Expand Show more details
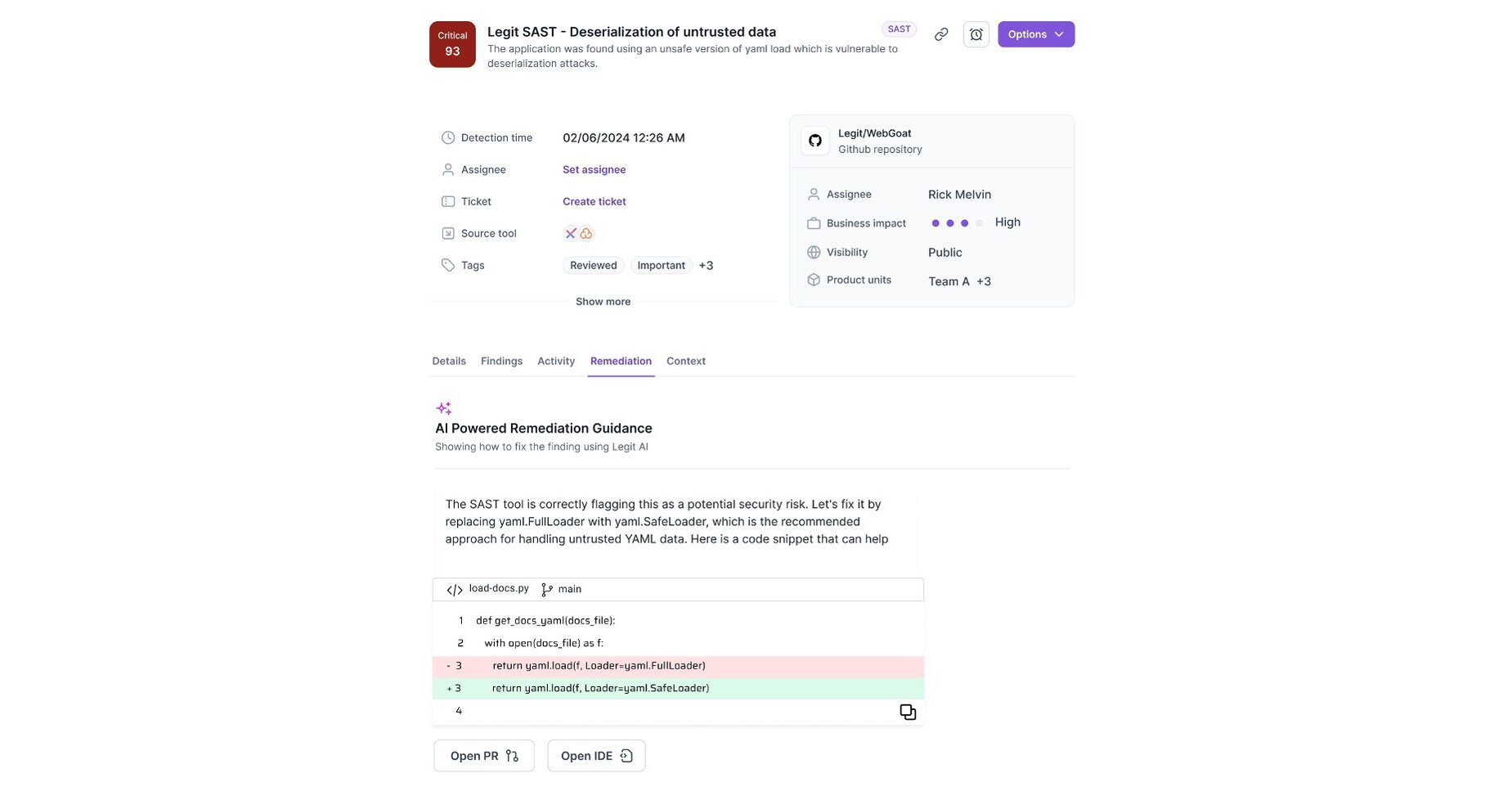This screenshot has width=1512, height=791. pyautogui.click(x=603, y=301)
